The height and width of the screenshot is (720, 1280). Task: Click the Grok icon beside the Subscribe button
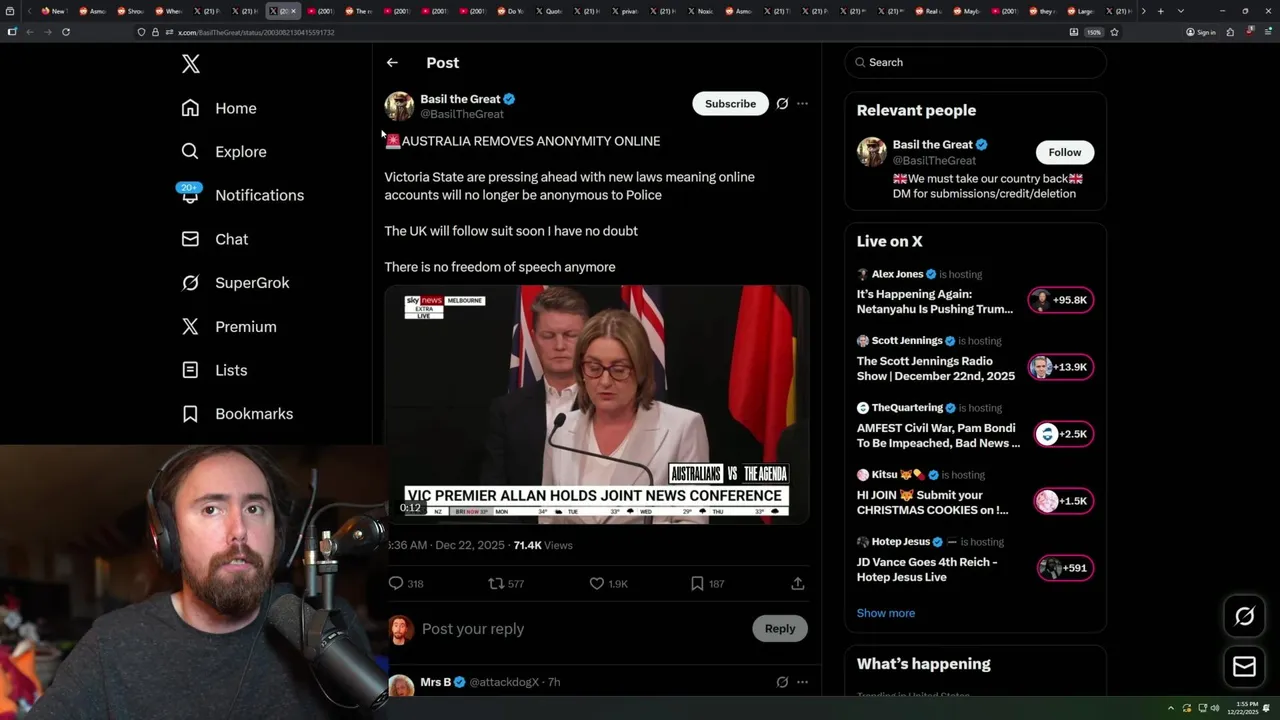pos(782,104)
